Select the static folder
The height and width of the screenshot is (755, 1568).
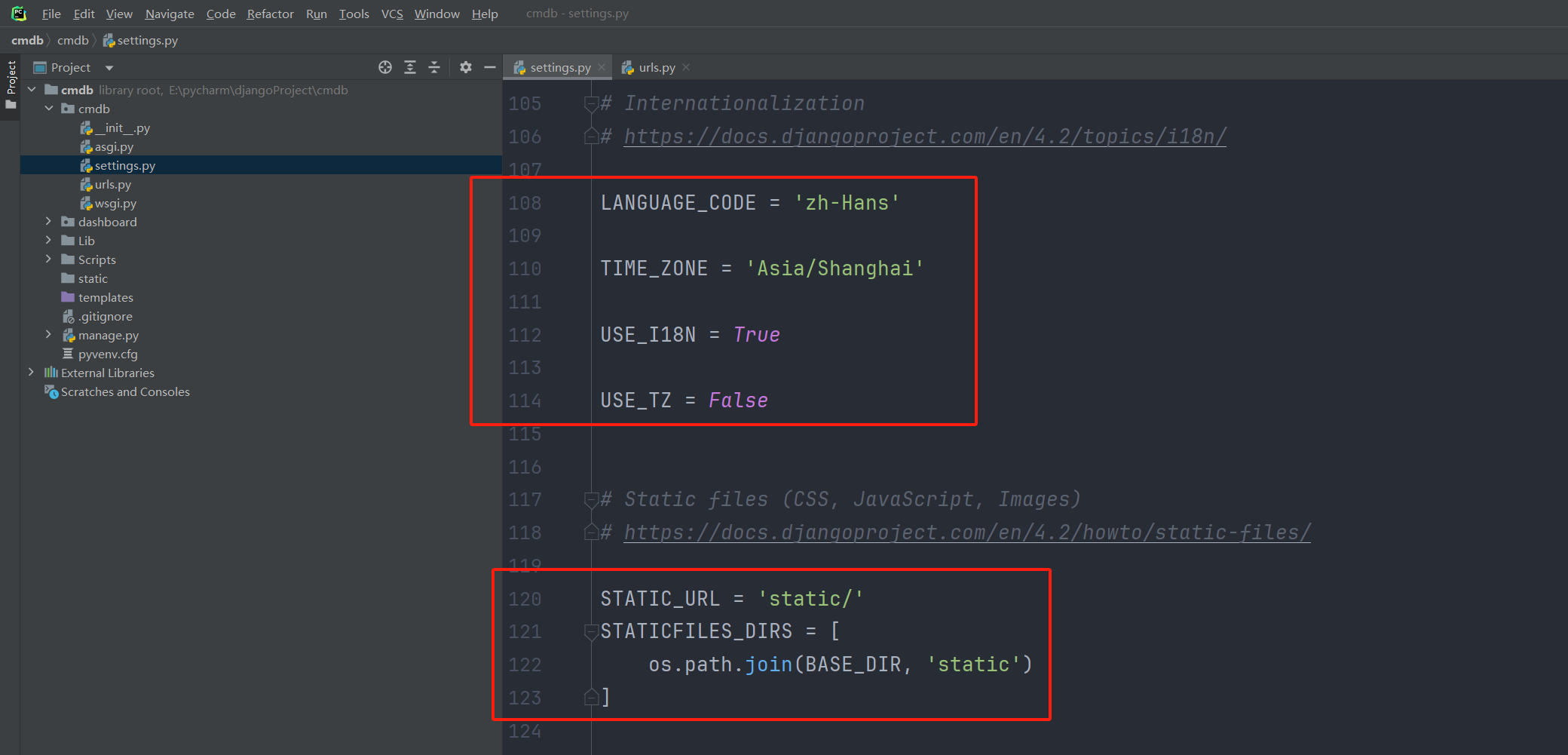(84, 278)
